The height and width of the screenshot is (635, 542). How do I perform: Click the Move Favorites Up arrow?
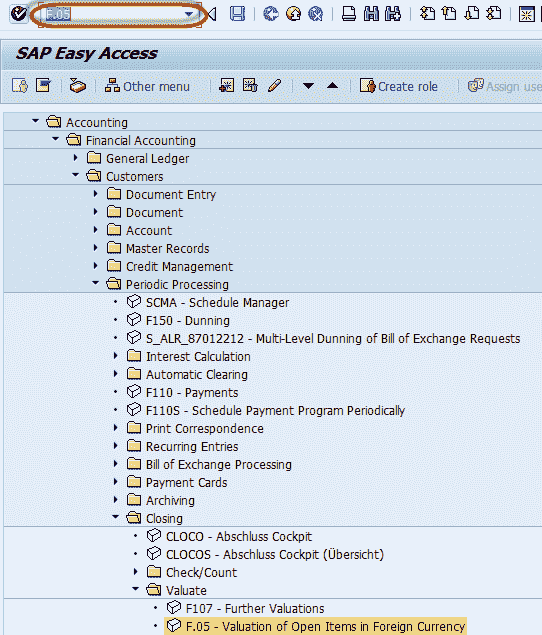[x=333, y=85]
